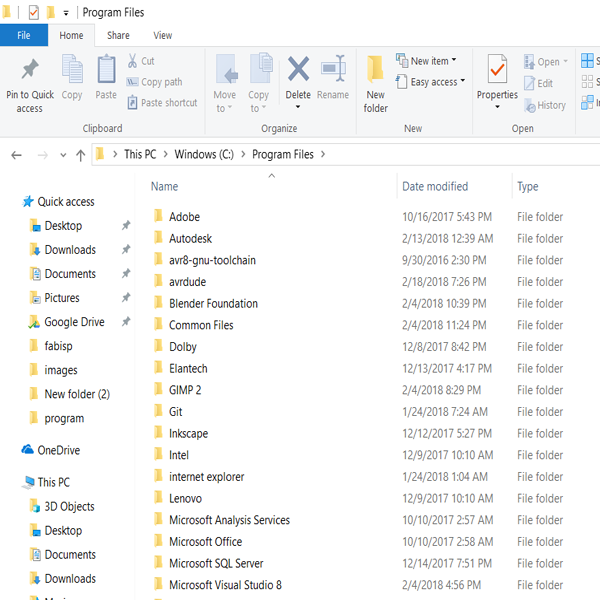Sort by the Name column header
Image resolution: width=600 pixels, height=600 pixels.
click(164, 186)
